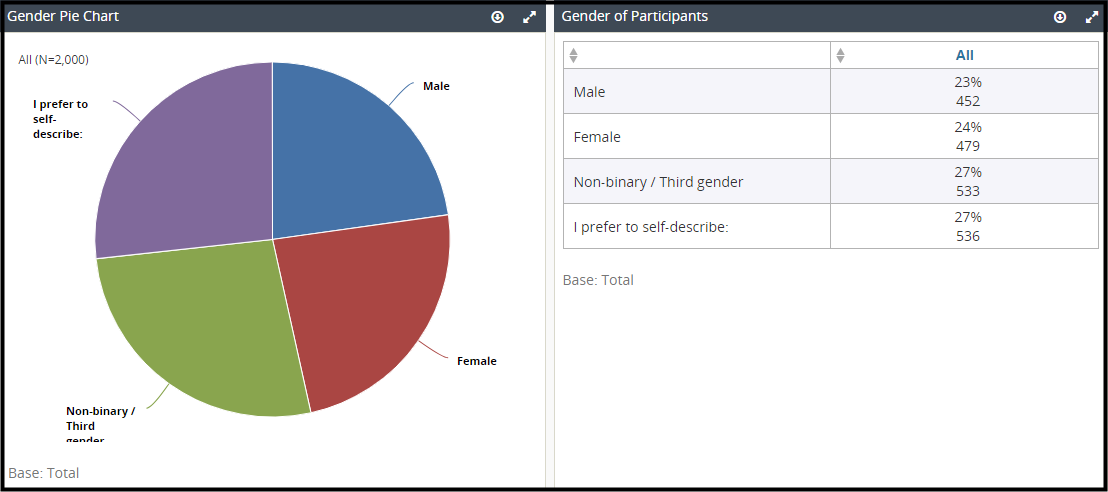
Task: Click the All (N=2,000) chart caption
Action: 54,60
